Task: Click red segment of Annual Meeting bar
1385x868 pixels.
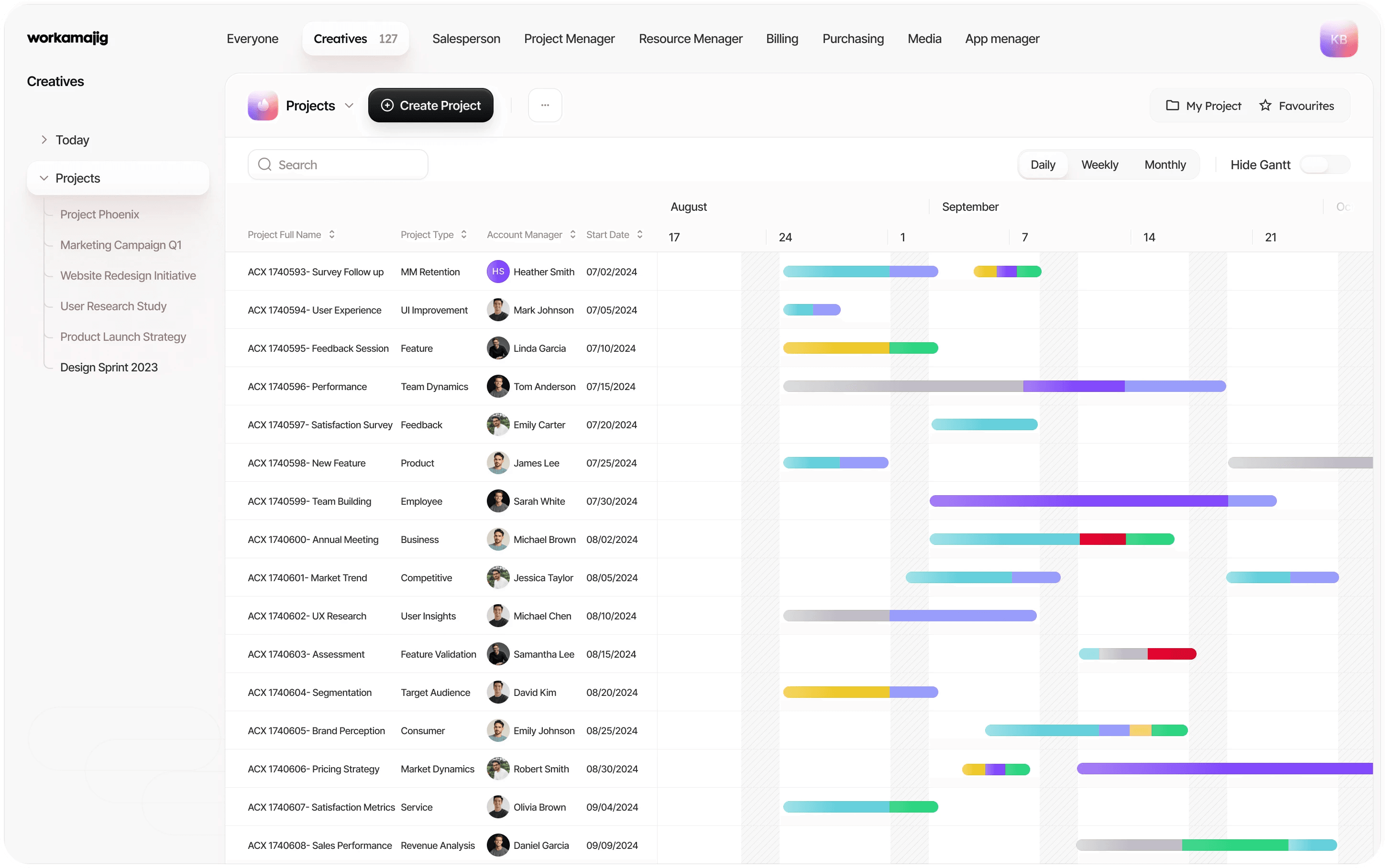Action: [1102, 539]
